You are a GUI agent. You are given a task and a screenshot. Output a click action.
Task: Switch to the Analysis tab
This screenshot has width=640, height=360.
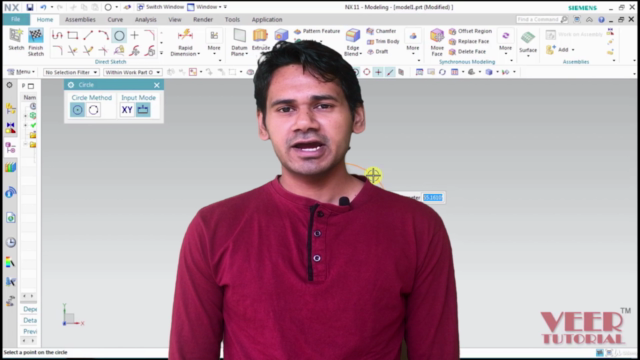(x=146, y=20)
